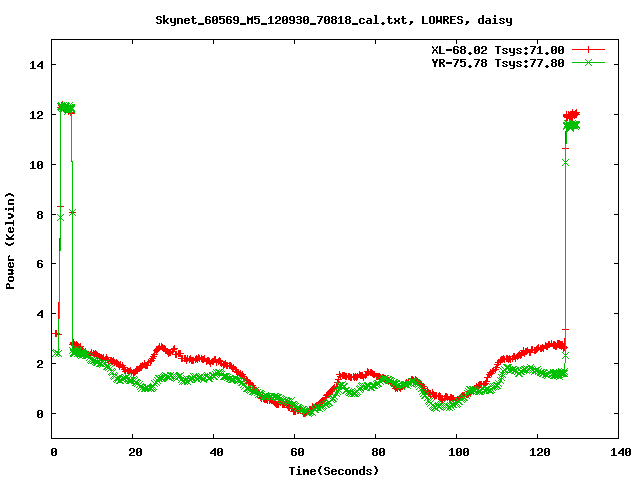Click the Power (Kelvin) y-axis label

pos(10,241)
